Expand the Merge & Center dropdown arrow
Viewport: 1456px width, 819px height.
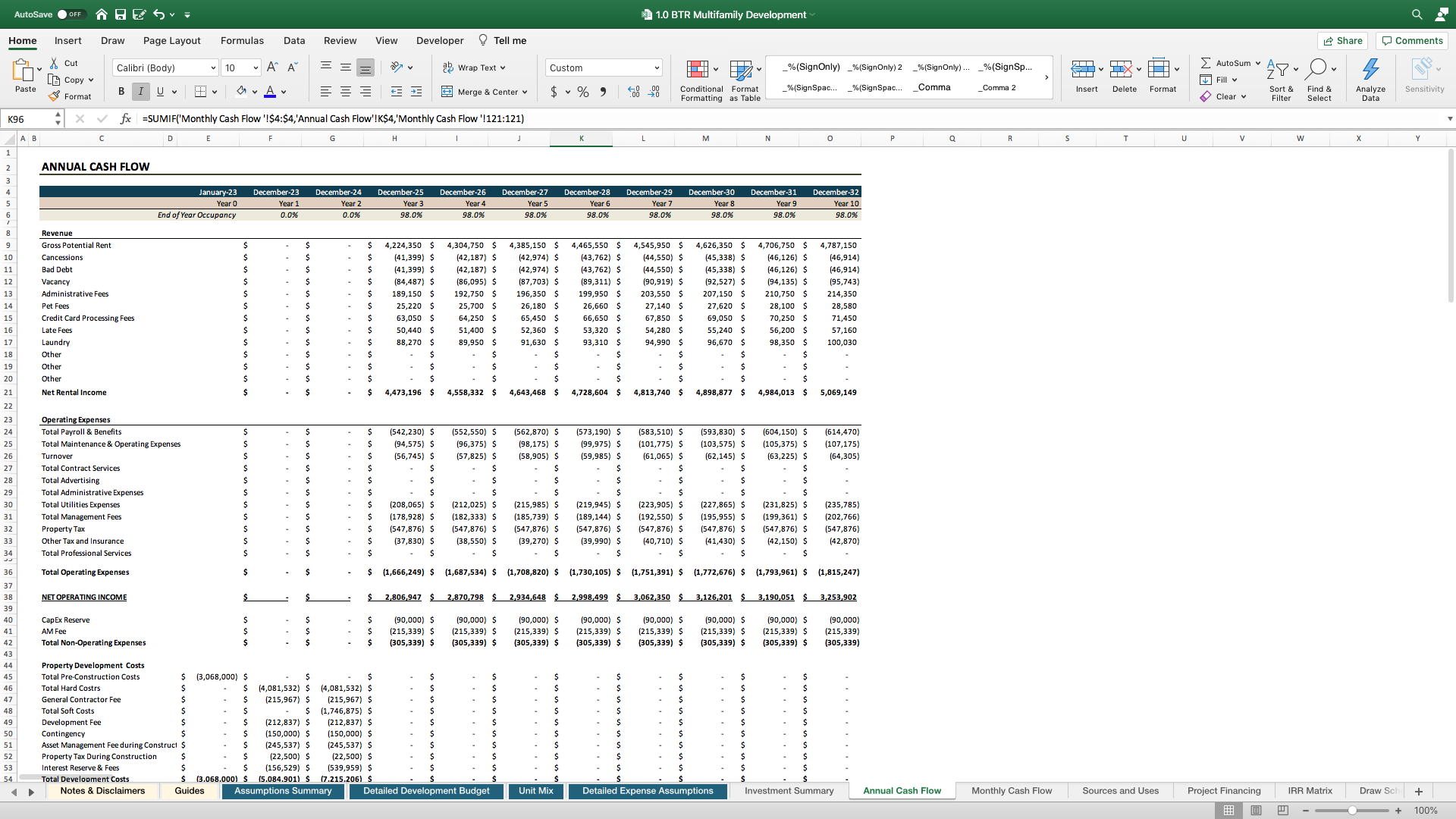[x=525, y=93]
